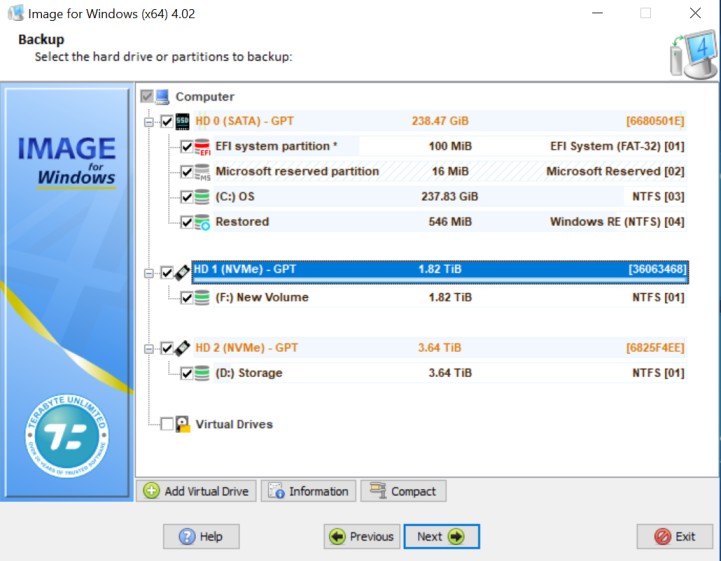The width and height of the screenshot is (721, 561).
Task: Uncheck the HD 0 (SATA) drive checkbox
Action: click(167, 121)
